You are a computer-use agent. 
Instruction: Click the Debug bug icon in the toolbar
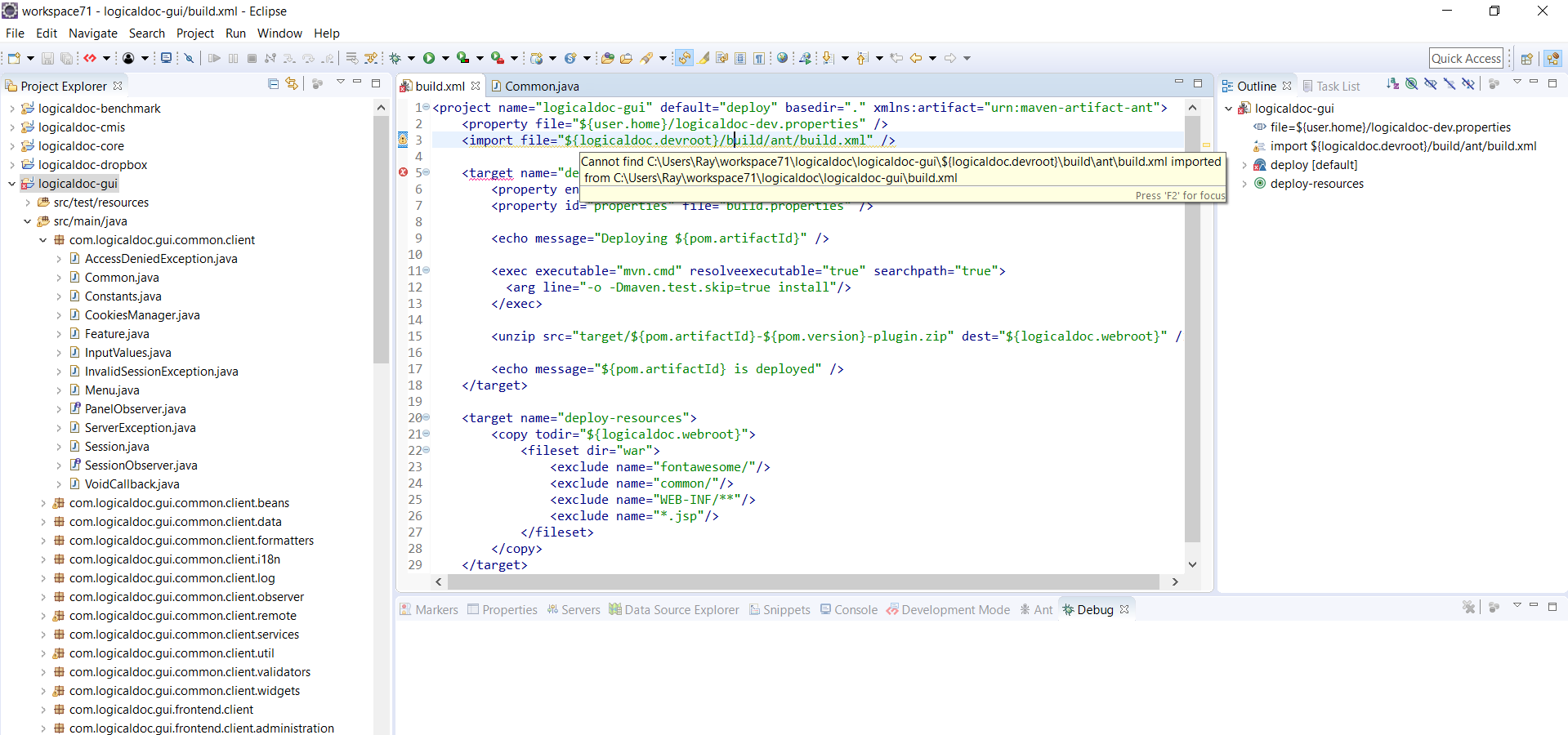coord(395,58)
